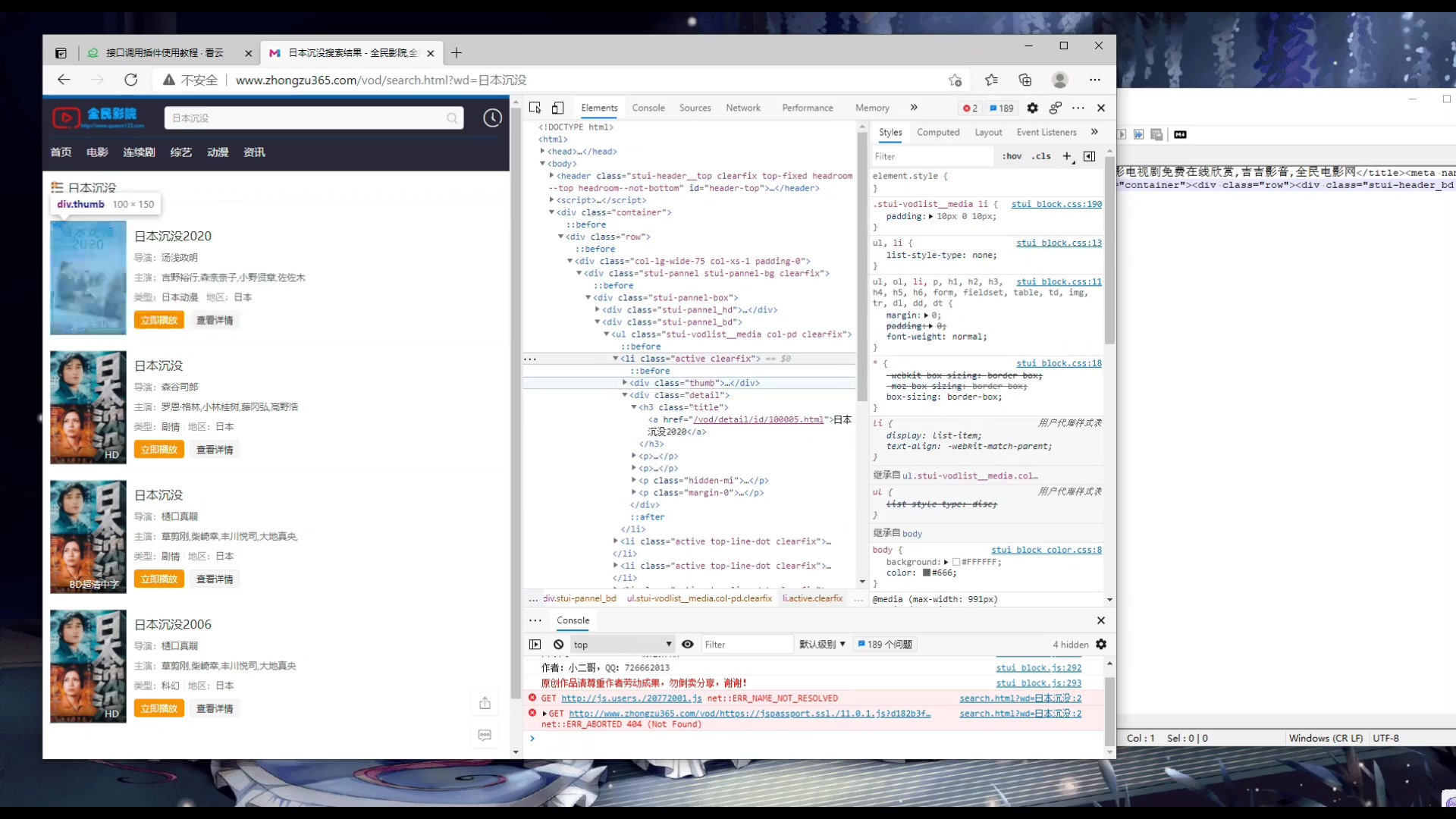Click the #666 body color swatch

coord(926,573)
